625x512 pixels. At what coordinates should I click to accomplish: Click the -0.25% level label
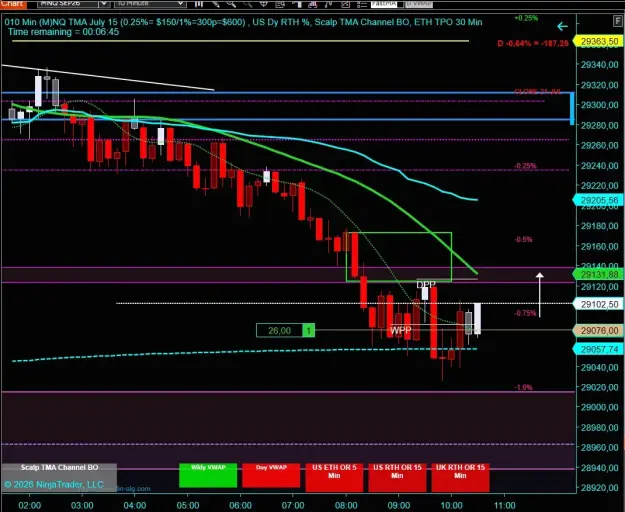click(525, 166)
